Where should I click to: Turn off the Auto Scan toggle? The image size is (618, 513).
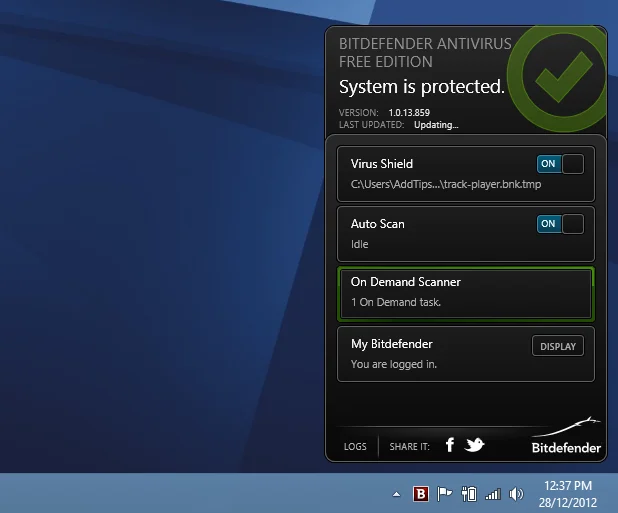point(560,224)
